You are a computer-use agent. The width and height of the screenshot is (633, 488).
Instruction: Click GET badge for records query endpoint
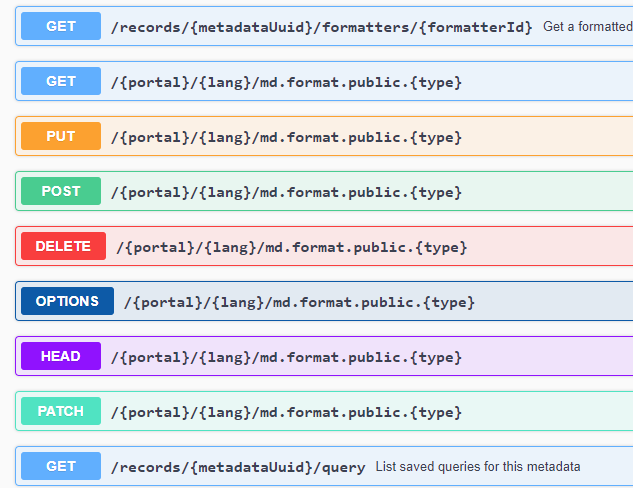point(61,466)
